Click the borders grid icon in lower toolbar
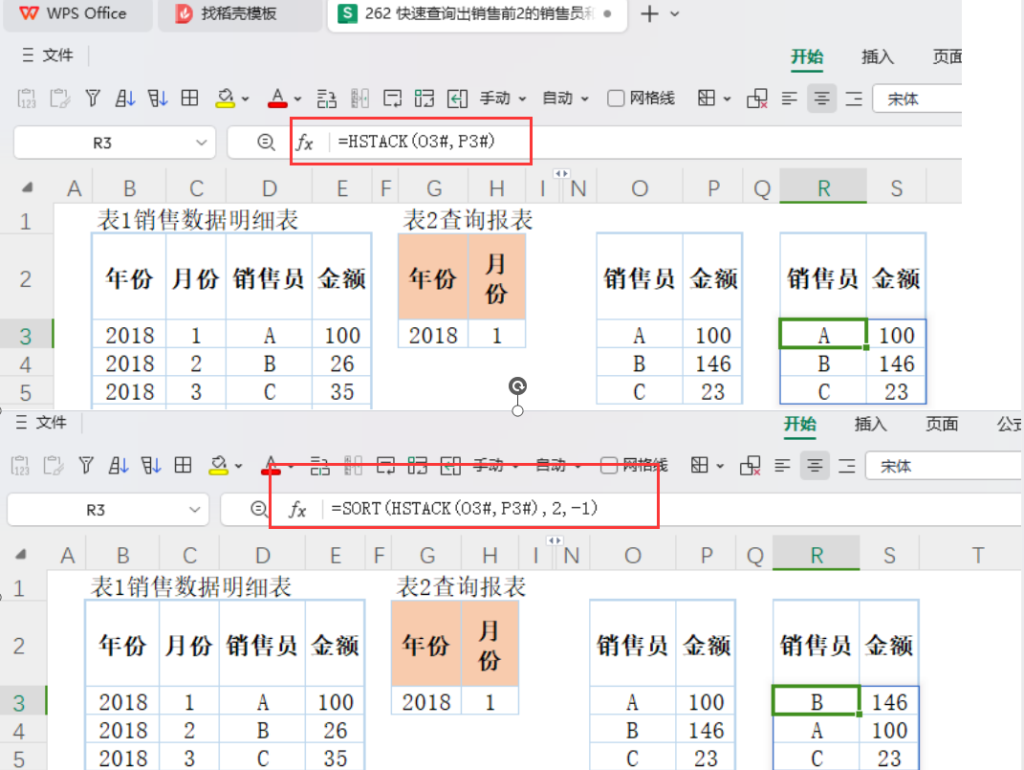Screen dimensions: 1024x770 (x=184, y=466)
